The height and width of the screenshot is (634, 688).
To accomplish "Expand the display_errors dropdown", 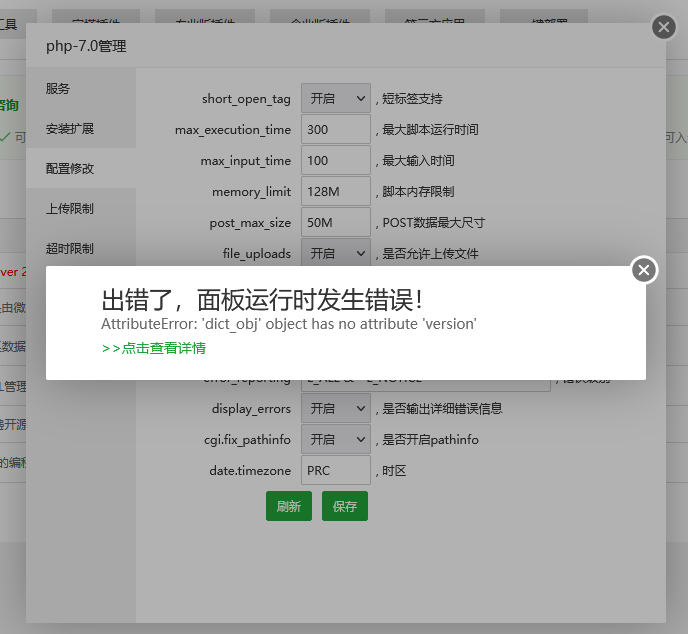I will 336,408.
